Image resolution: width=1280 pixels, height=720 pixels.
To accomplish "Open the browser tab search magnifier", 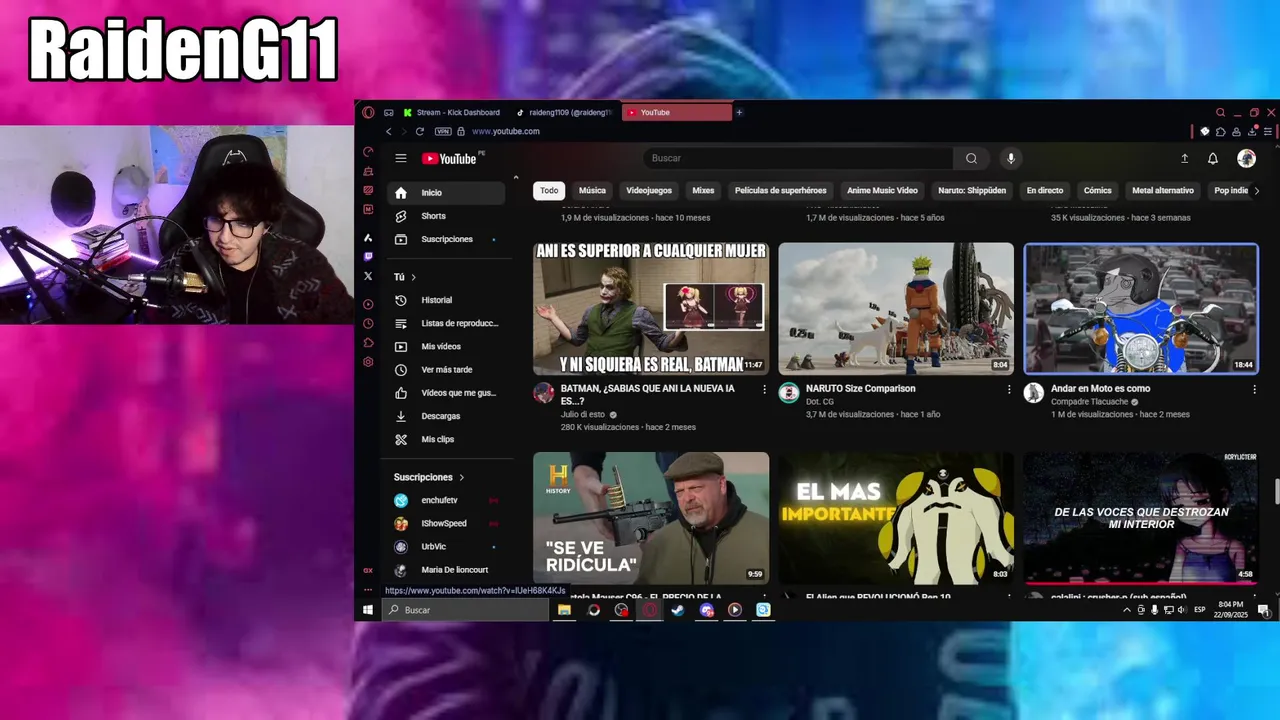I will [x=1220, y=112].
